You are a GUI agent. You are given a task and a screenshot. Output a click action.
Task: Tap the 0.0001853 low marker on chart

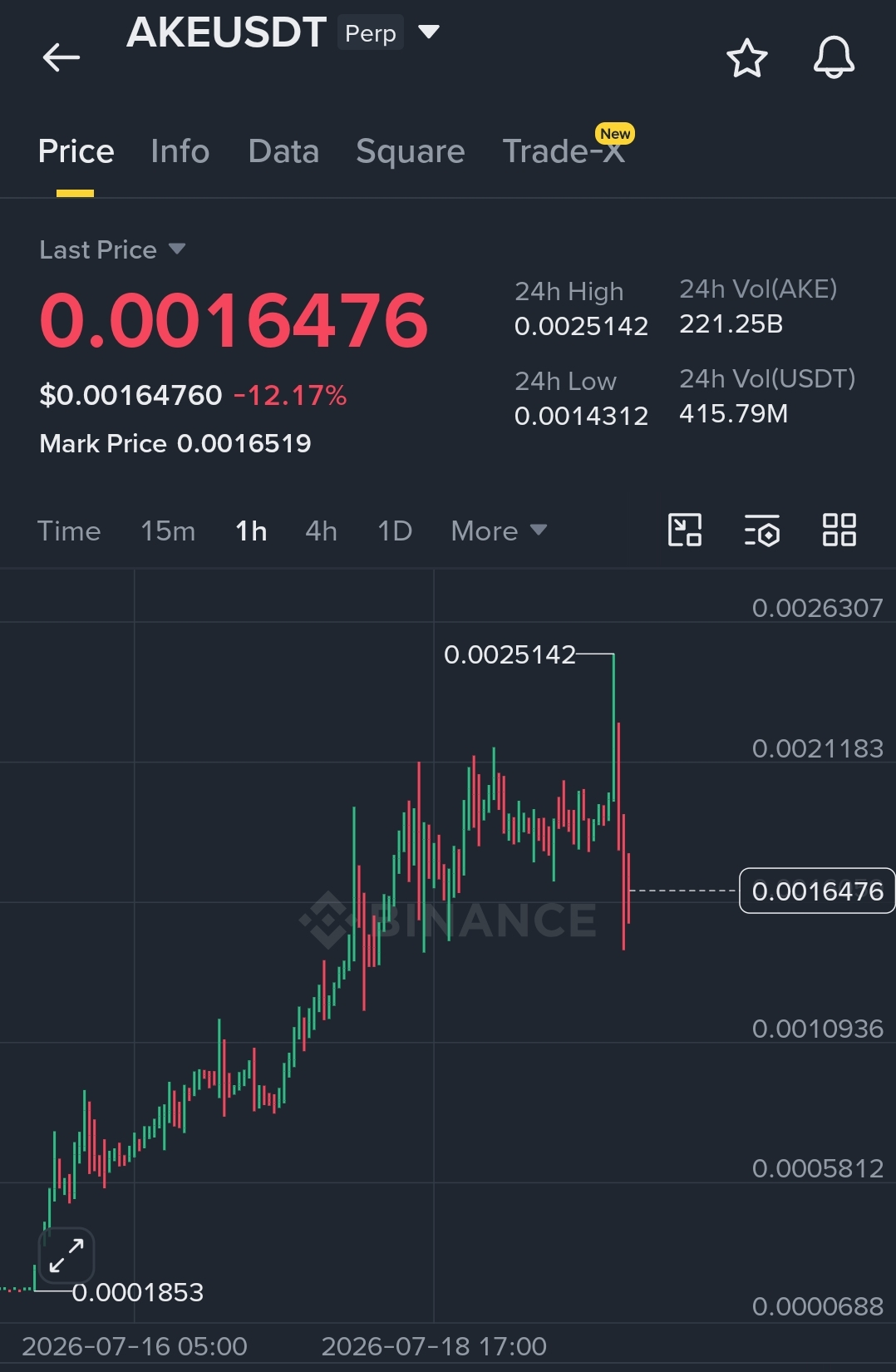point(138,1292)
